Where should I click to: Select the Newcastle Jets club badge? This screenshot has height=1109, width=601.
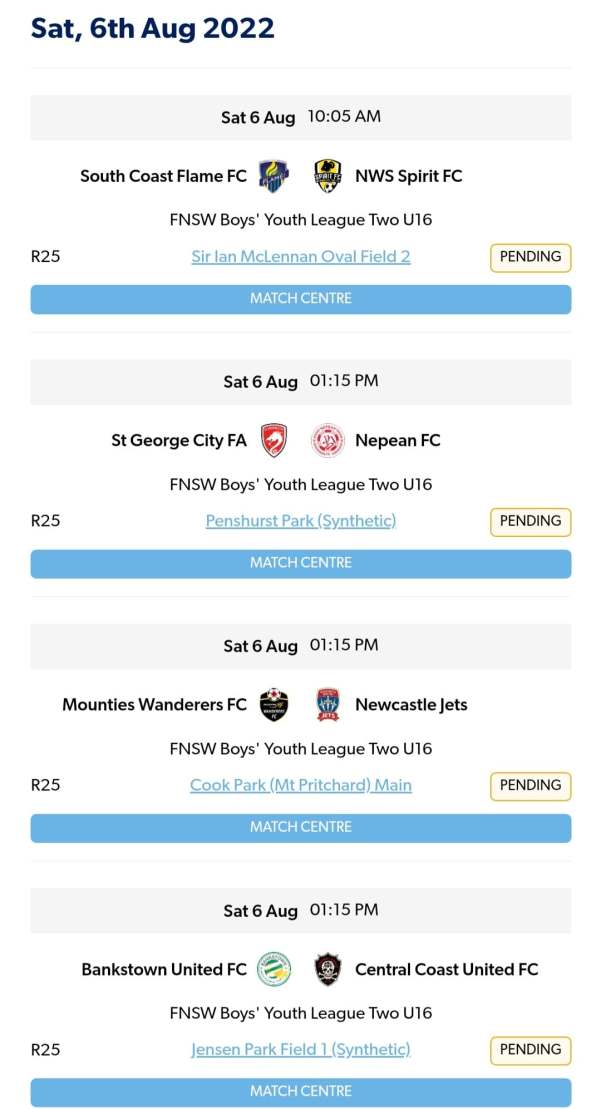(x=330, y=704)
